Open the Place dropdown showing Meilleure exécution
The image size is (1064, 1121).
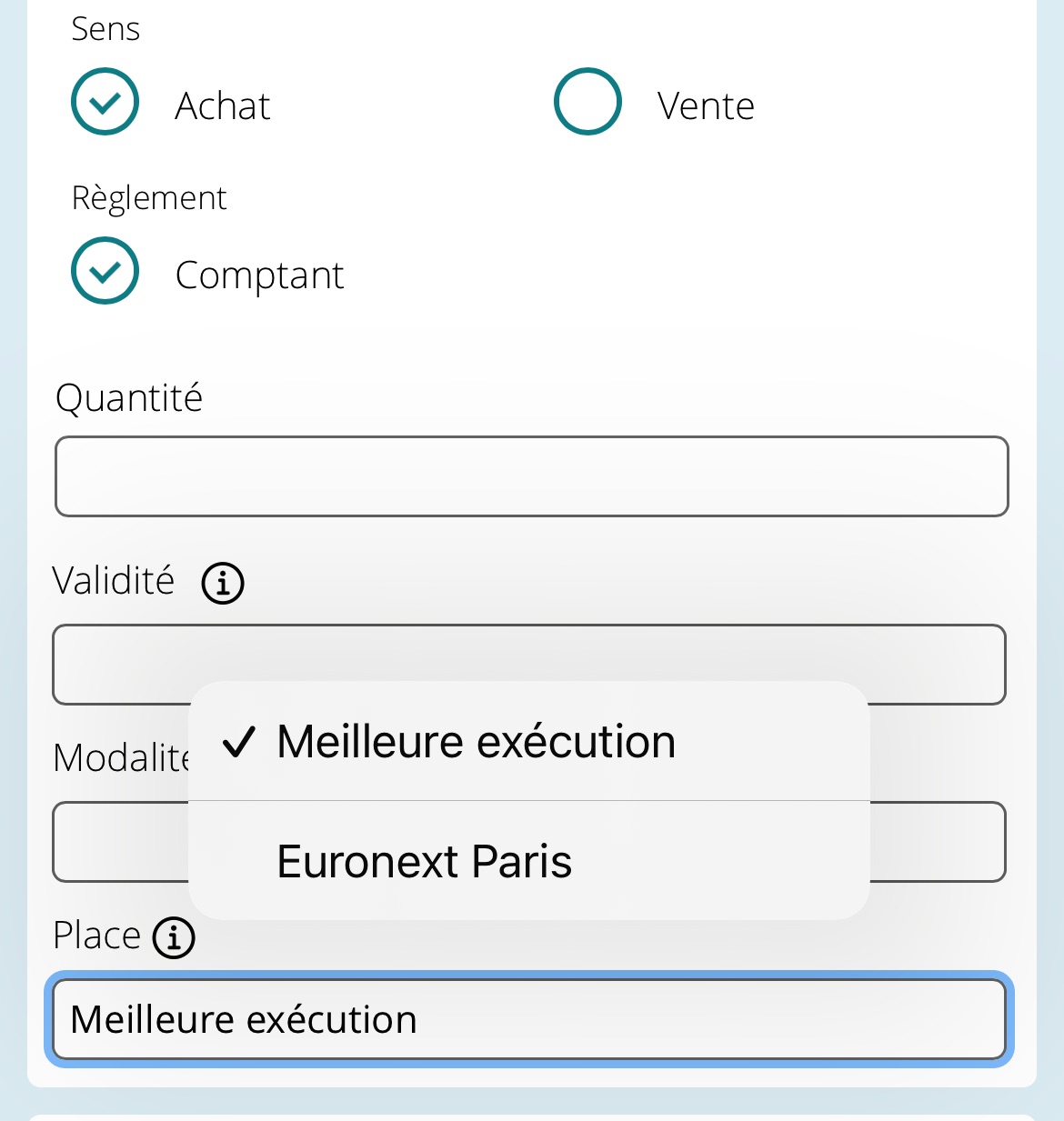click(x=529, y=1019)
